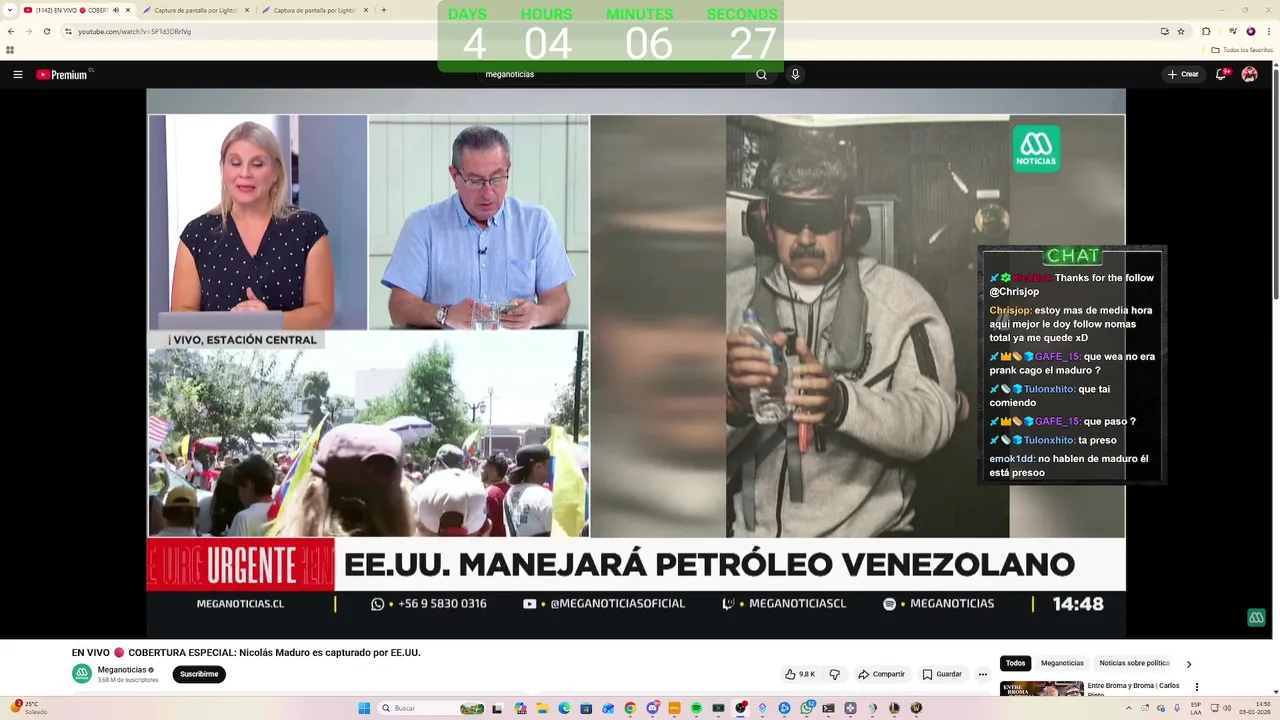Go back in browser history
Image resolution: width=1280 pixels, height=720 pixels.
click(10, 31)
